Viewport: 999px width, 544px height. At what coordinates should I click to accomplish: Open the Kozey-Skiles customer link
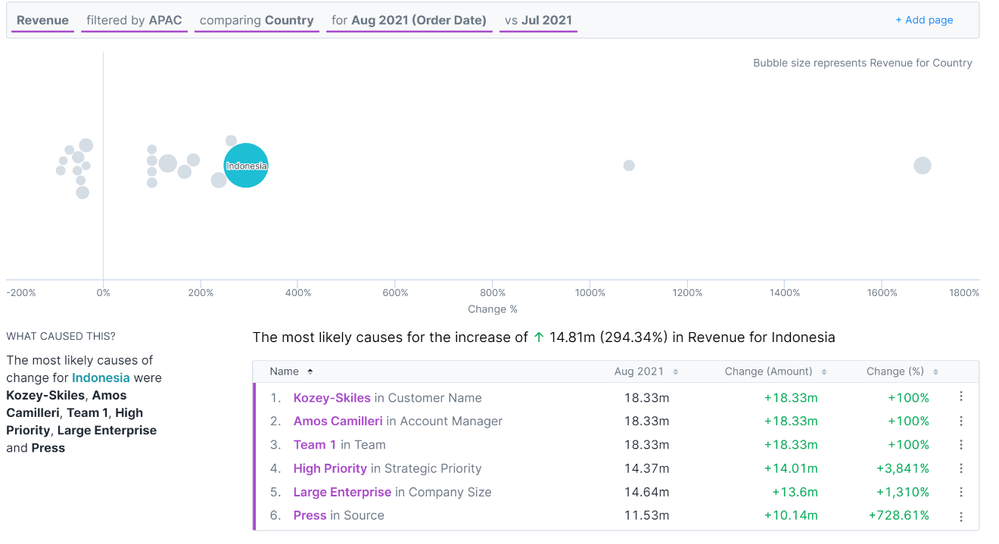pos(331,397)
